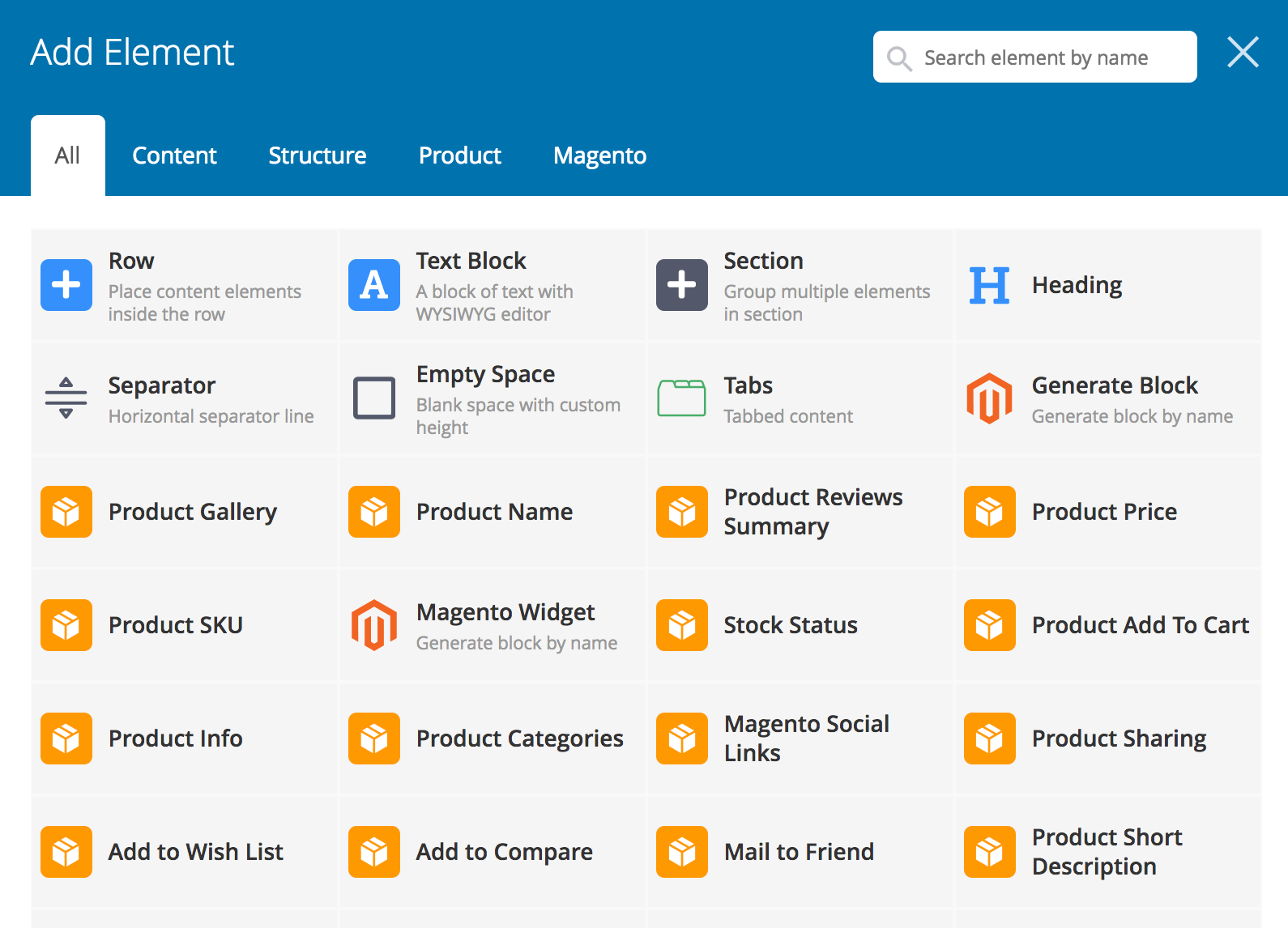Show the Magento tab elements
1288x928 pixels.
coord(600,155)
